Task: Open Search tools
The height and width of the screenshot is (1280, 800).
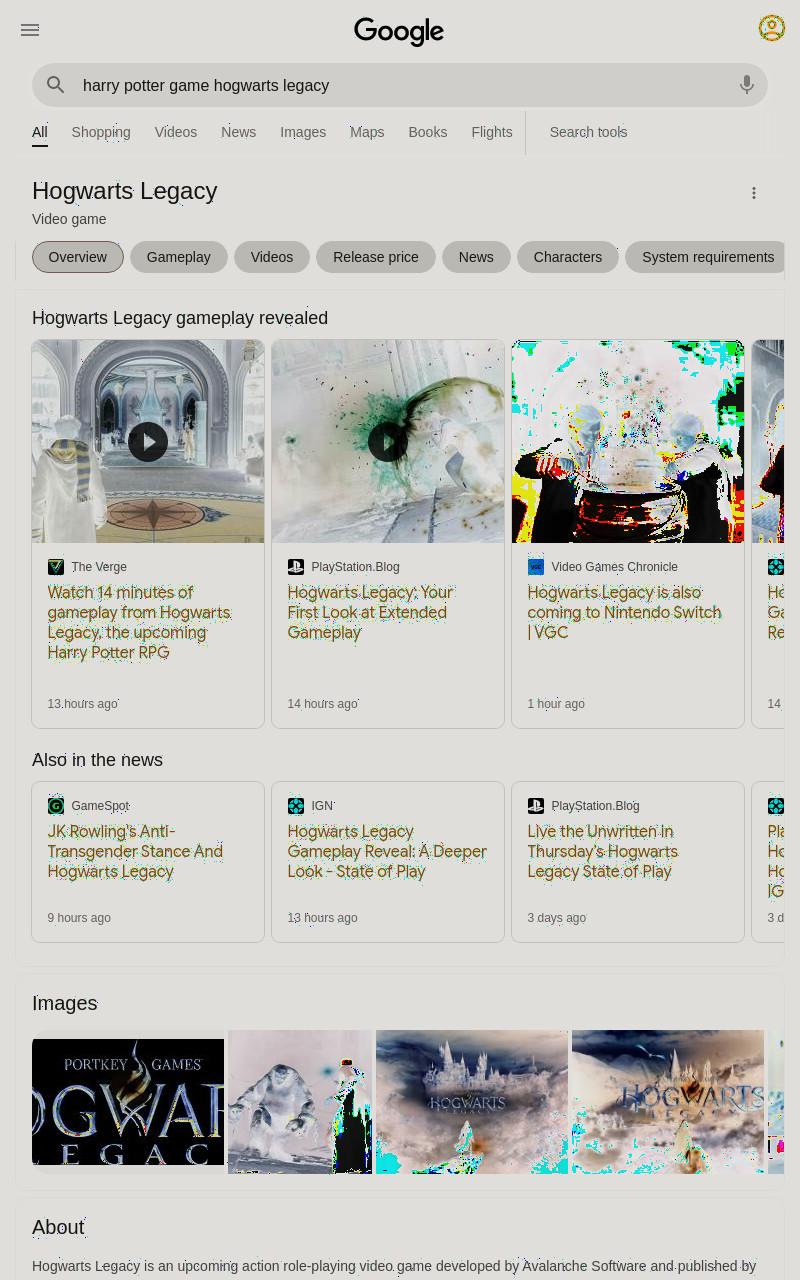Action: pos(588,132)
